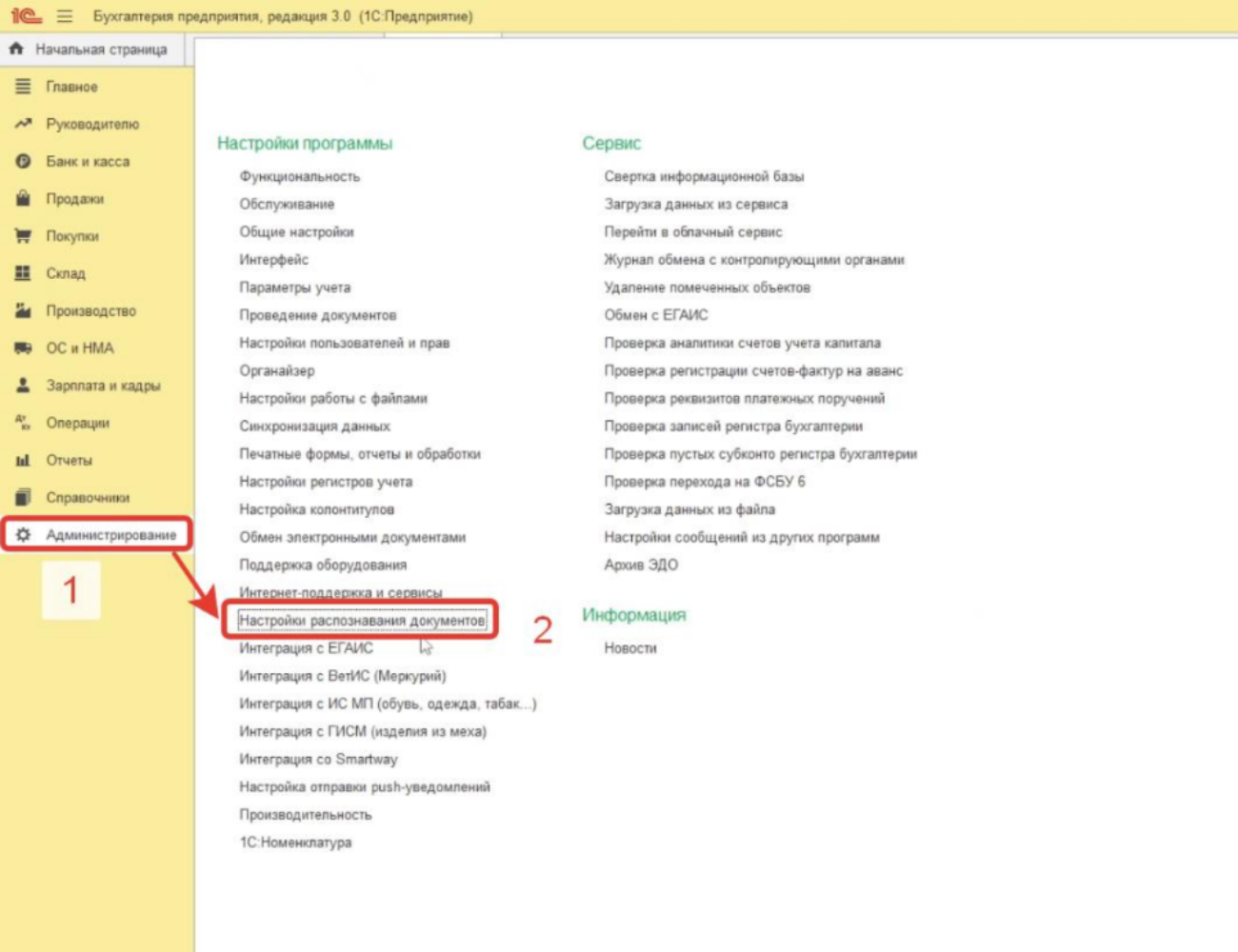Image resolution: width=1238 pixels, height=952 pixels.
Task: Open Печатные формы, отчеты и обработки
Action: click(x=360, y=453)
